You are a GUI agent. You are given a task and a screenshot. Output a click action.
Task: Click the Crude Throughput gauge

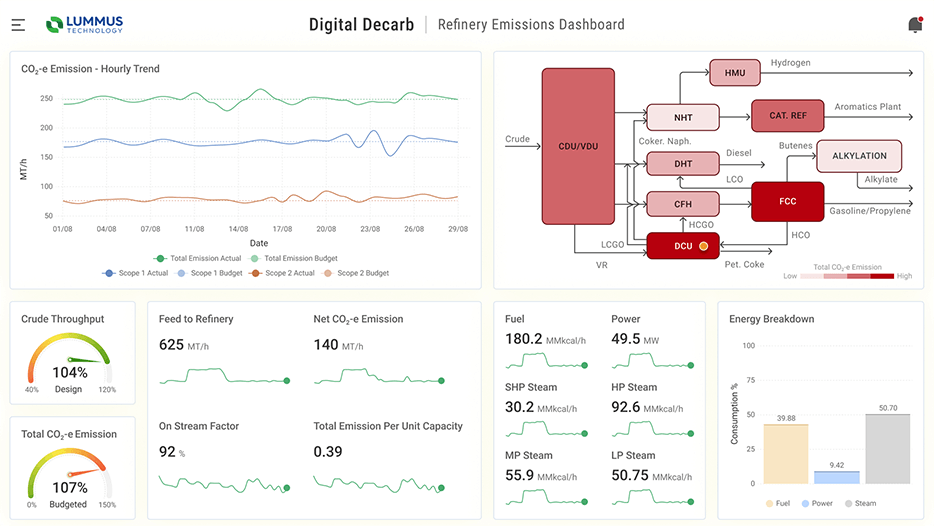pos(70,361)
